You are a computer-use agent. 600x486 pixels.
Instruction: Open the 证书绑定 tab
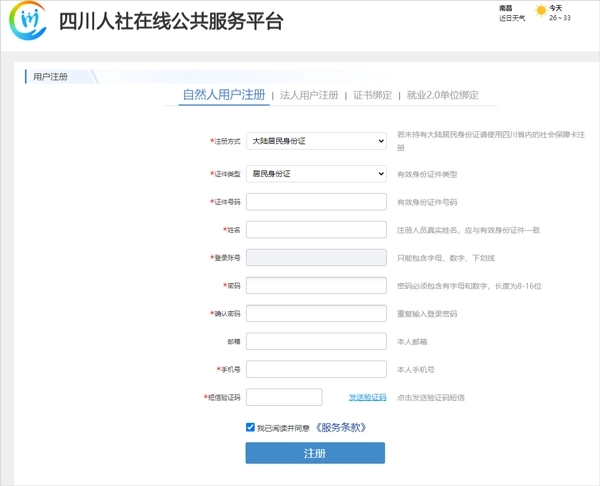372,96
